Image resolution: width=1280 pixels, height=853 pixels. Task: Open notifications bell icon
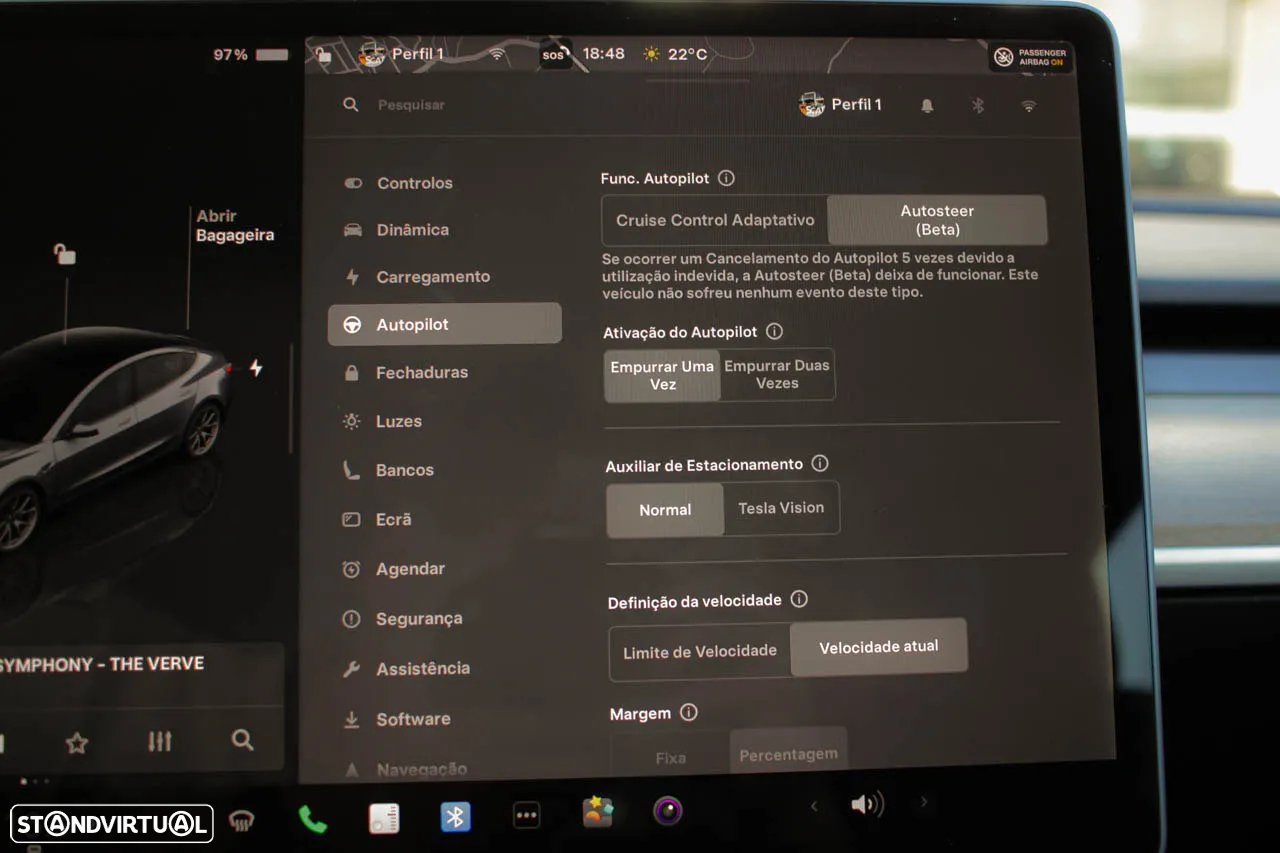click(x=927, y=105)
